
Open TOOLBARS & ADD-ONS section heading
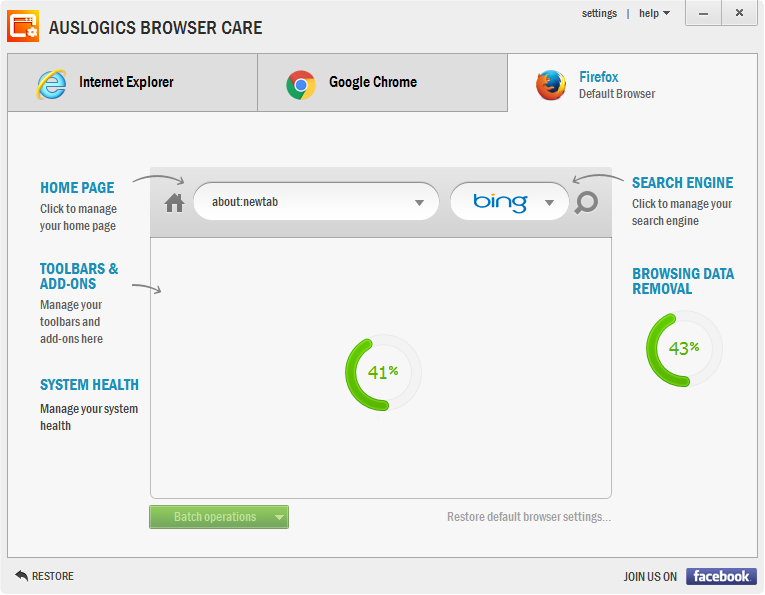79,276
